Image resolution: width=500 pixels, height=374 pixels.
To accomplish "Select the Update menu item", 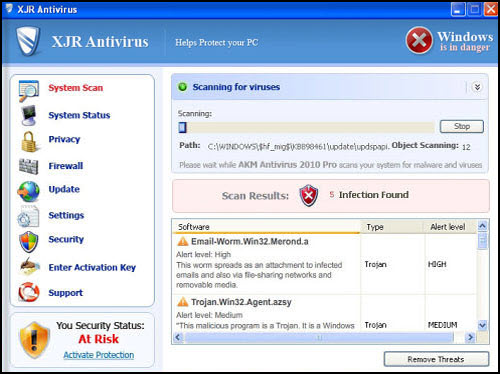I will pyautogui.click(x=64, y=189).
